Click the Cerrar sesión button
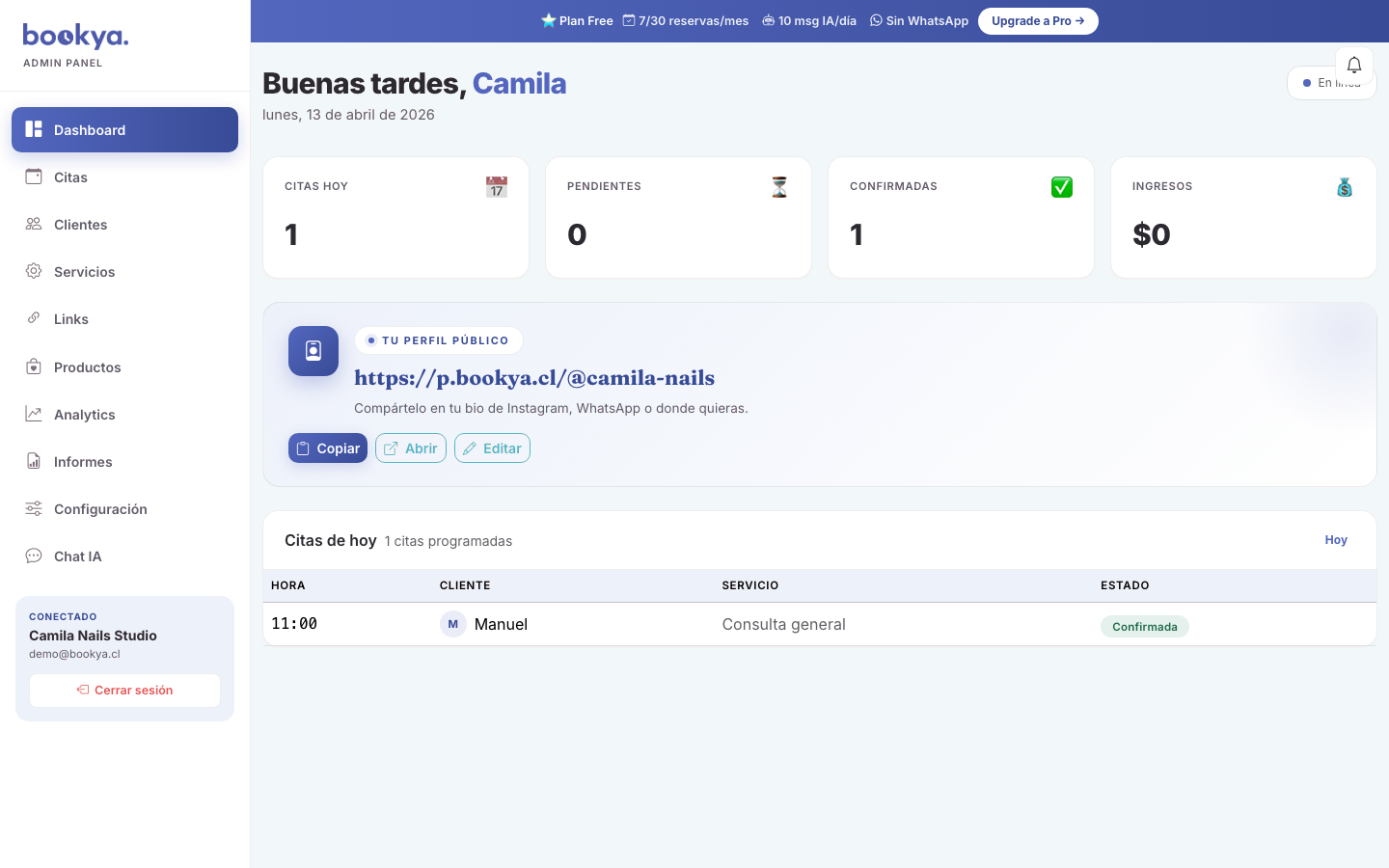This screenshot has height=868, width=1389. click(124, 691)
